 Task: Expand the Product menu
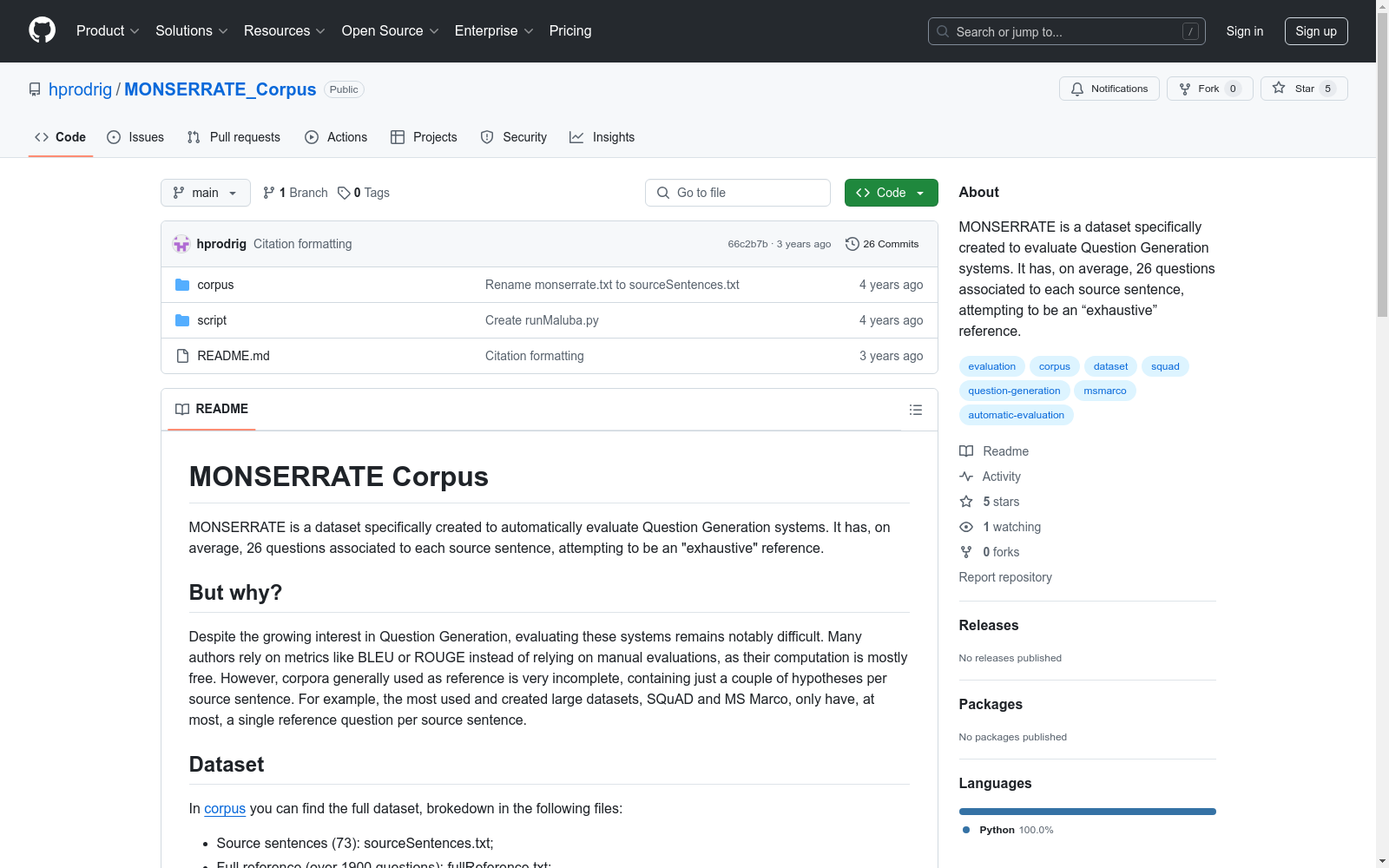(x=108, y=31)
